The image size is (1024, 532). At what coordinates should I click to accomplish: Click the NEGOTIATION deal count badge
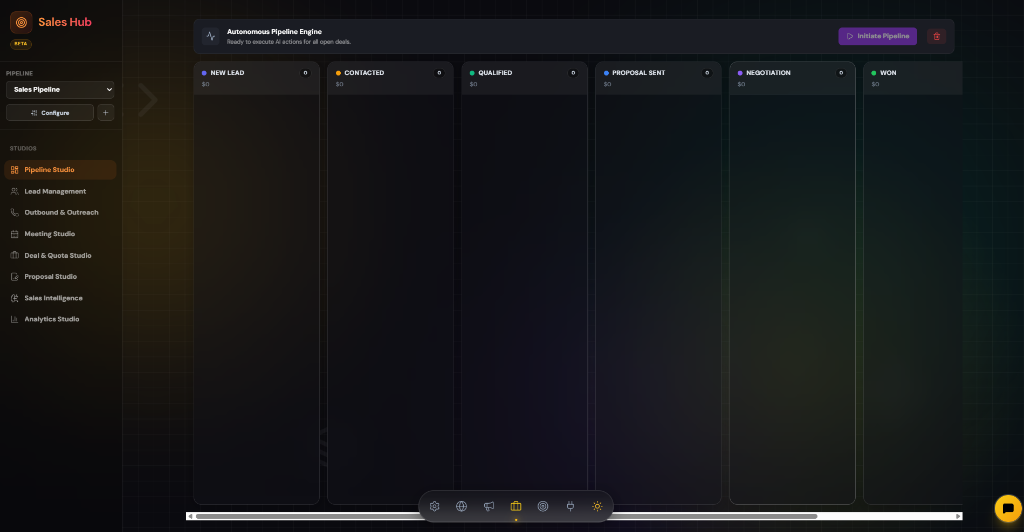(x=840, y=73)
